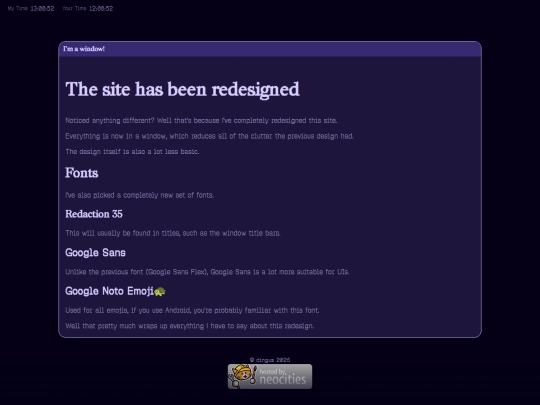540x405 pixels.
Task: Click the line 'Noticed anything different?'
Action: click(x=201, y=121)
